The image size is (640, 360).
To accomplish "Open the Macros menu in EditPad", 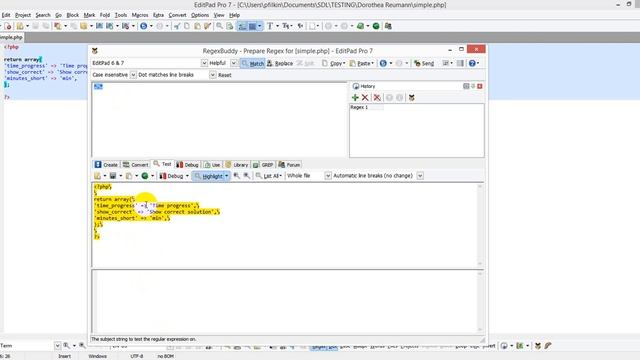I will click(x=140, y=15).
